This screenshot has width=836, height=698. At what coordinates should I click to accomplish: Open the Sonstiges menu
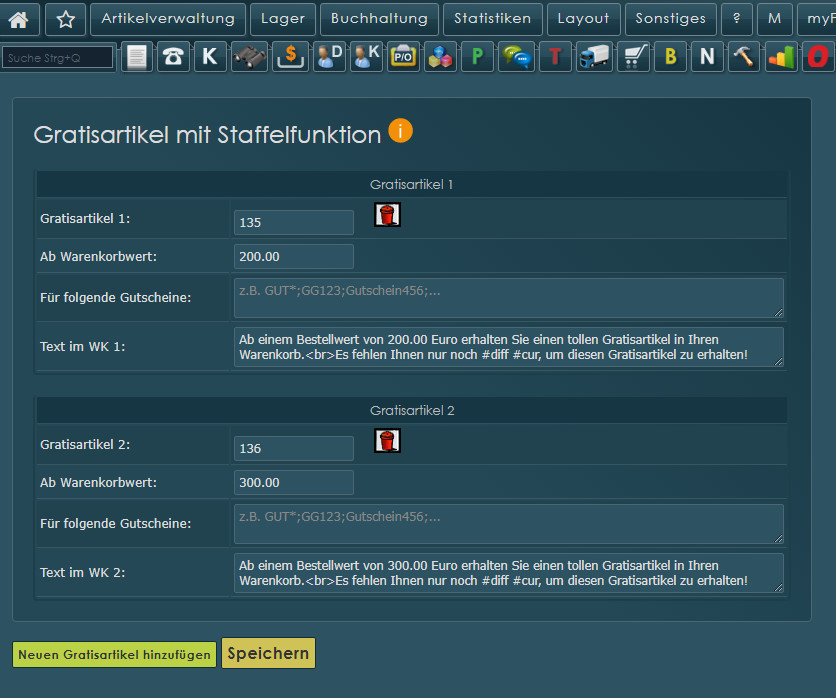click(671, 19)
